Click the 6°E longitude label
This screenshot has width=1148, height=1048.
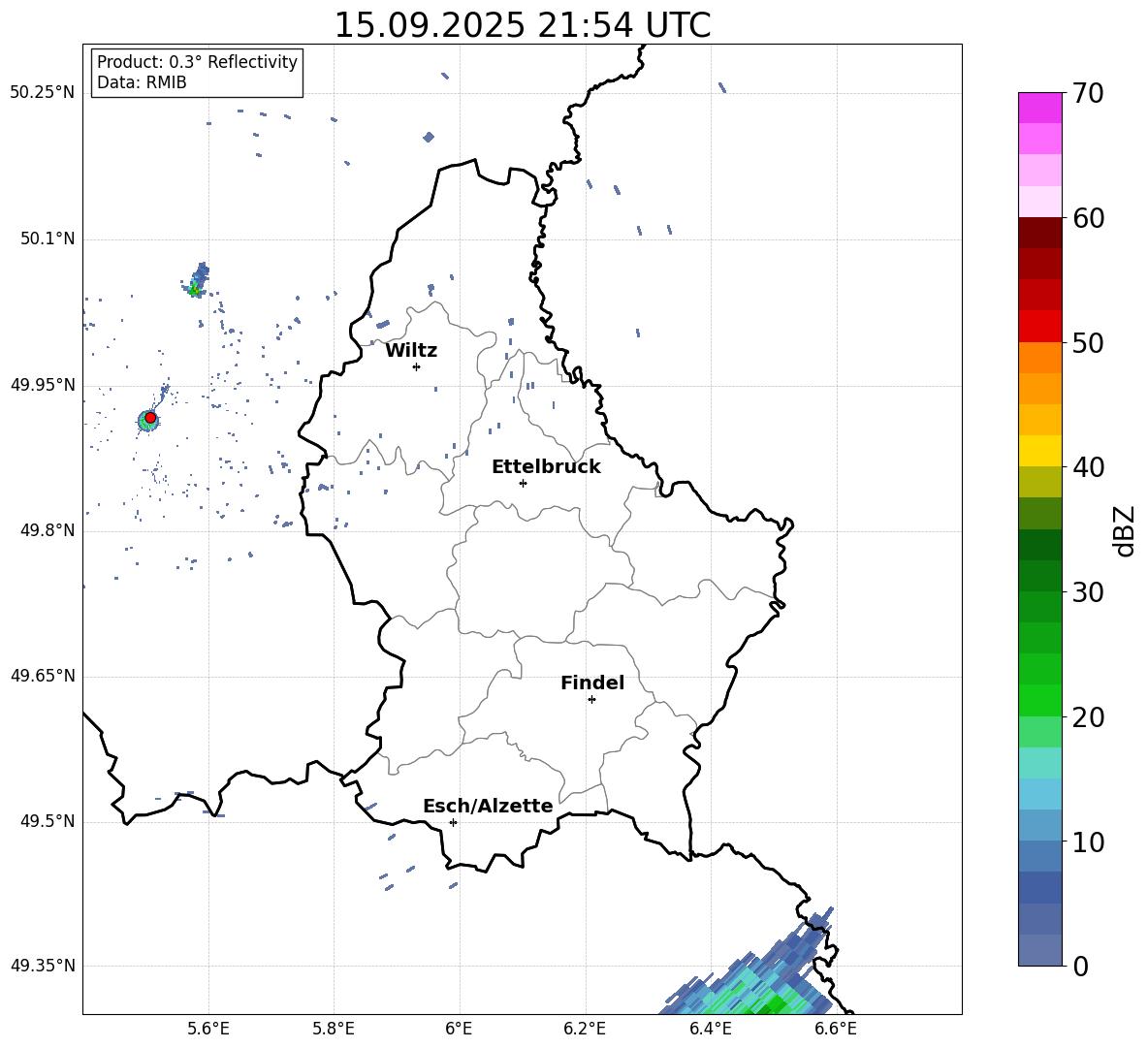(459, 1029)
